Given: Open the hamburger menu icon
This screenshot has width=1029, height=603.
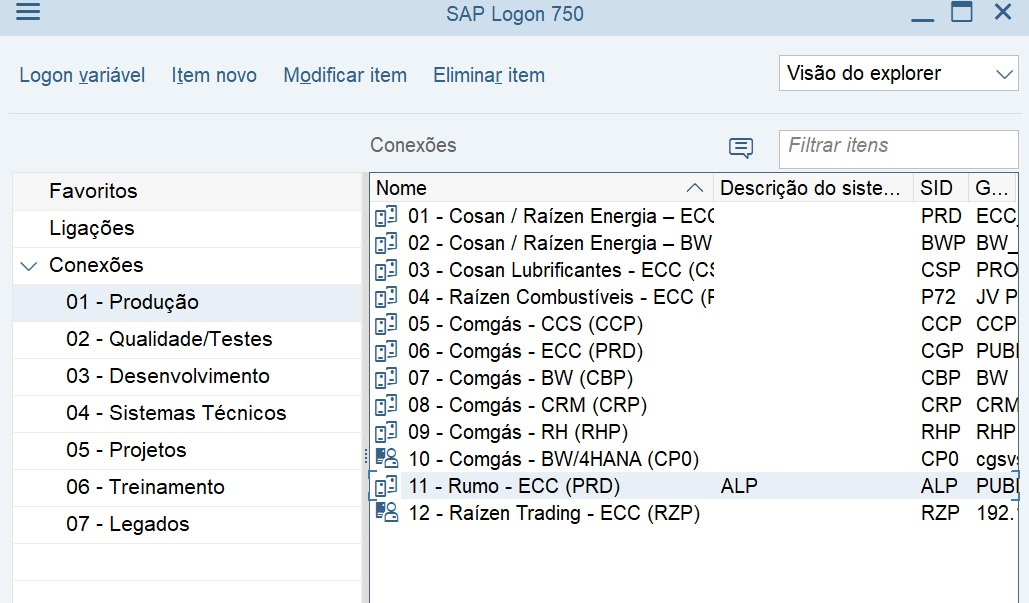Looking at the screenshot, I should [28, 11].
